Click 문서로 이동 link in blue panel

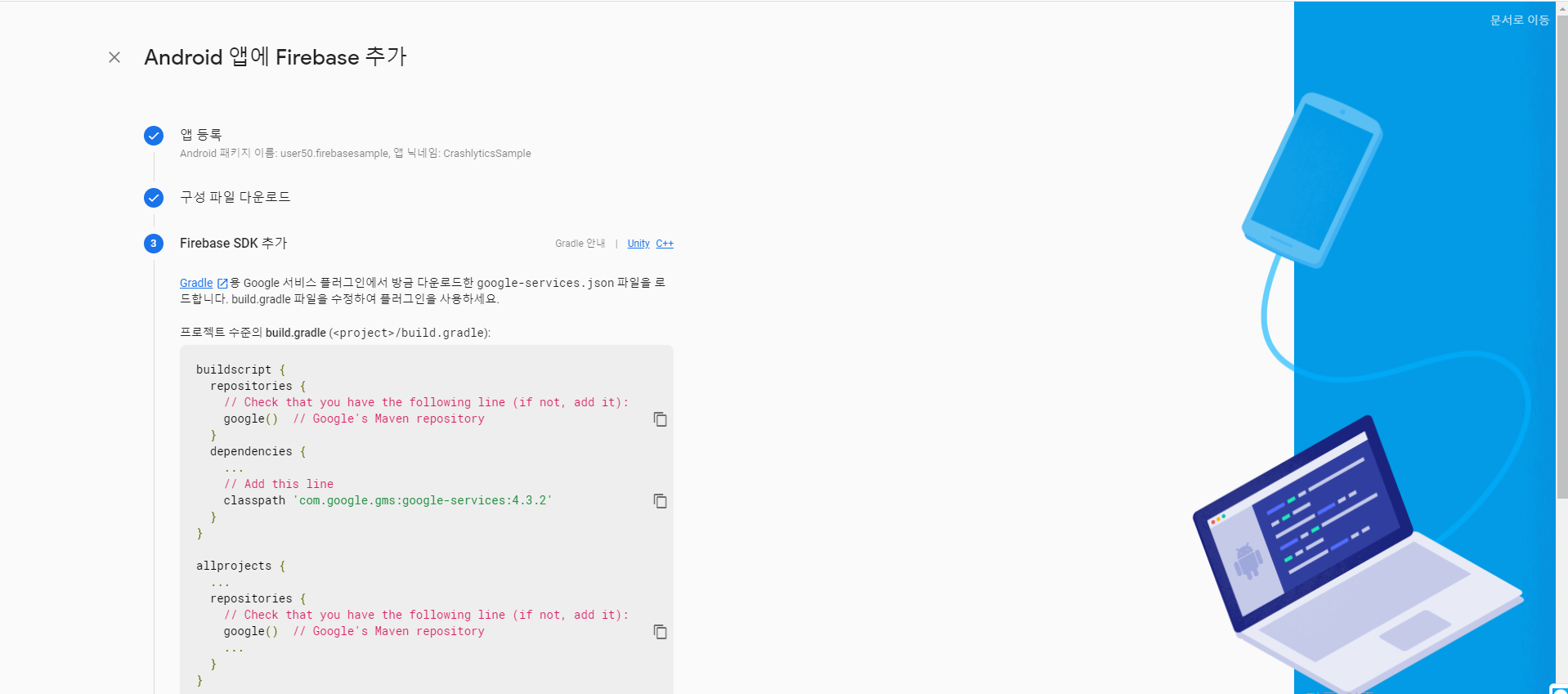tap(1519, 20)
